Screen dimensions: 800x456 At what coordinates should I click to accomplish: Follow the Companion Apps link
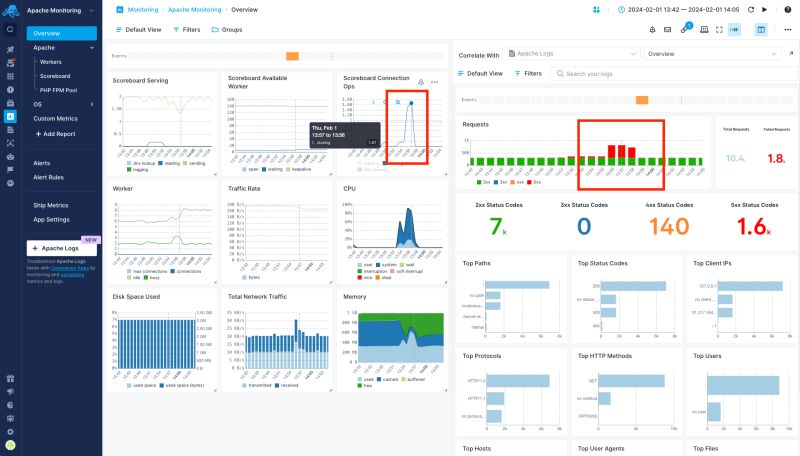point(70,268)
